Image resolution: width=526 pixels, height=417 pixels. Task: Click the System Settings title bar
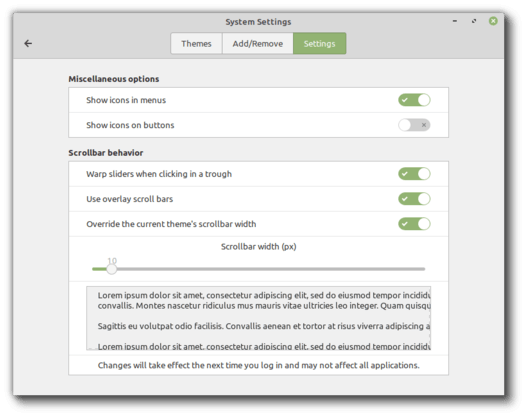pos(258,22)
